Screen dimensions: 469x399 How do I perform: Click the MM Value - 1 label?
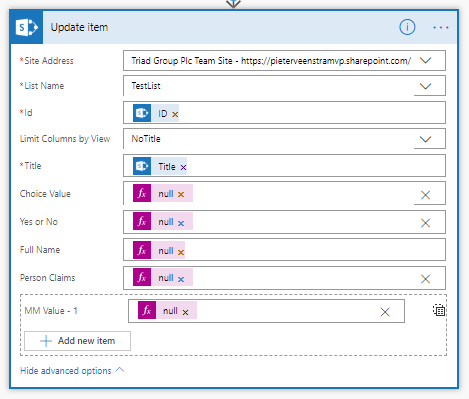click(x=51, y=311)
